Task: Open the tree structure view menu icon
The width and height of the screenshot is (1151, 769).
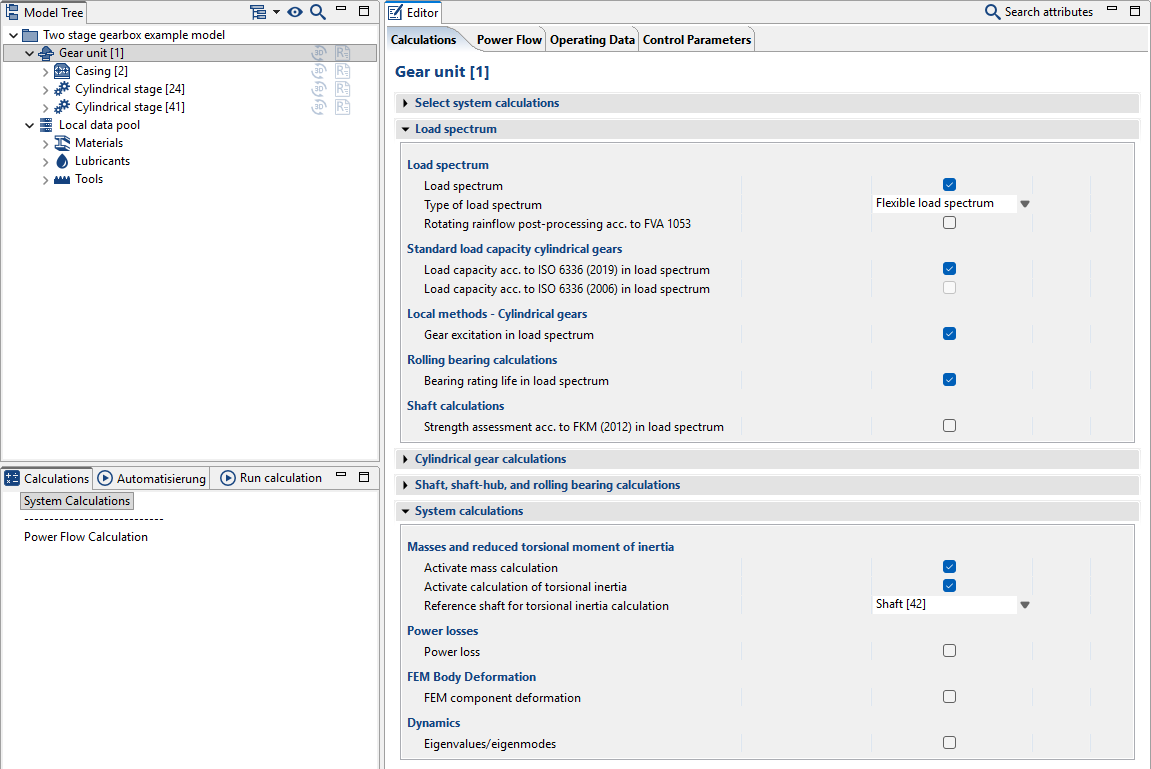Action: point(259,12)
